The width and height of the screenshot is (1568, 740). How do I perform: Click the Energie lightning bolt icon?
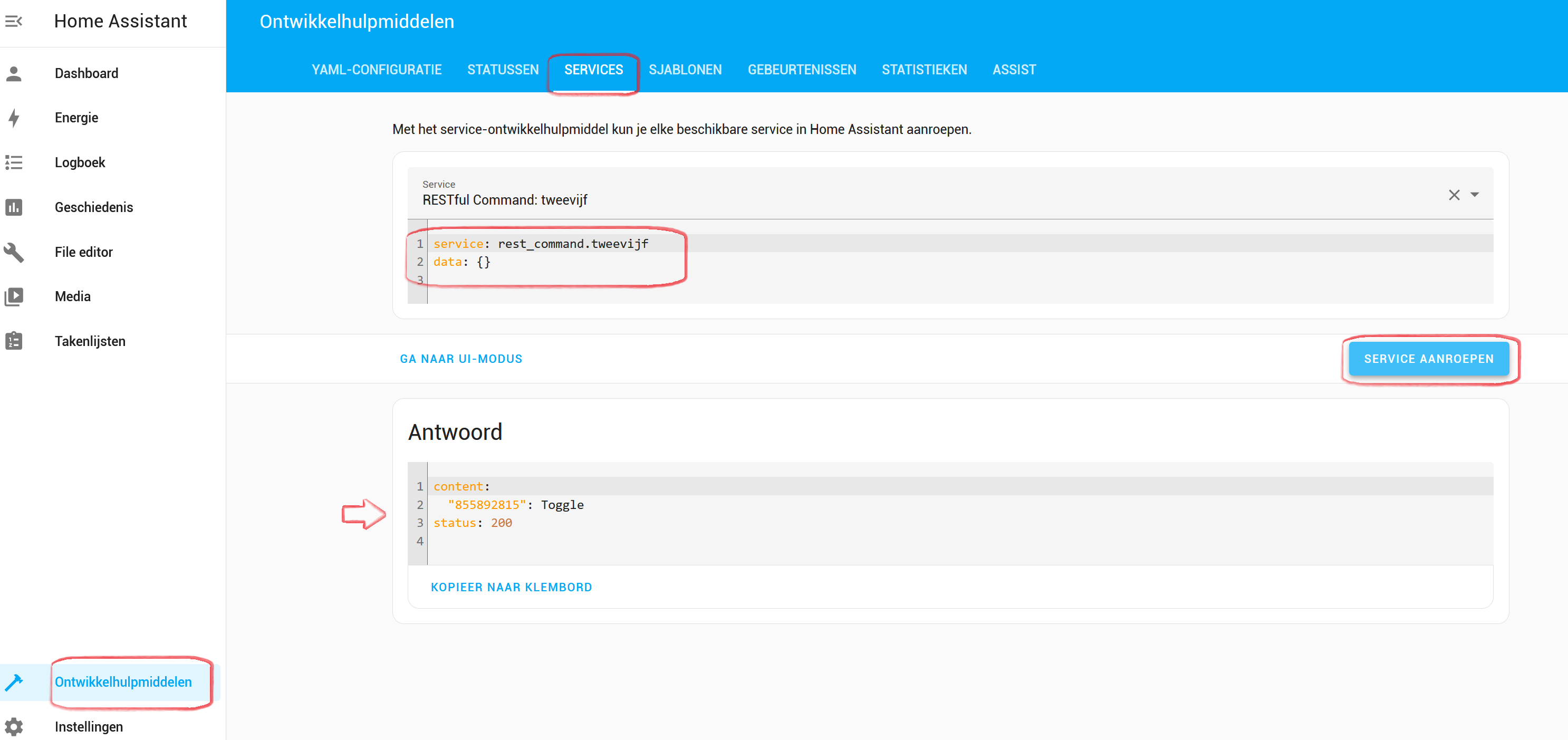click(x=13, y=118)
